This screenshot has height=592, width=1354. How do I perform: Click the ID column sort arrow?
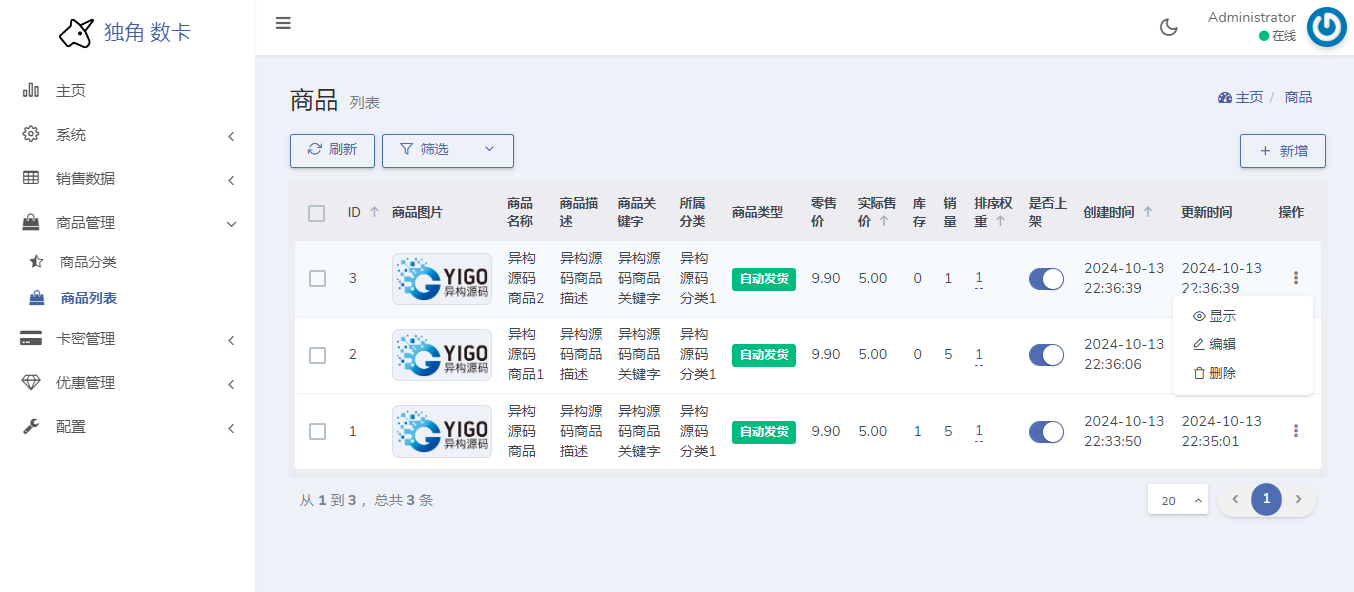click(374, 212)
